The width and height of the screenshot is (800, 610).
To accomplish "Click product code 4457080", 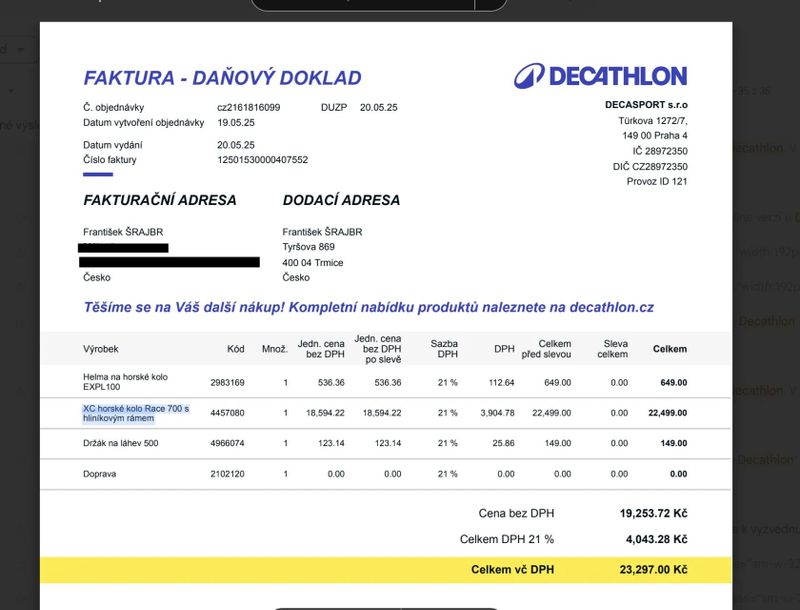I will (x=227, y=413).
